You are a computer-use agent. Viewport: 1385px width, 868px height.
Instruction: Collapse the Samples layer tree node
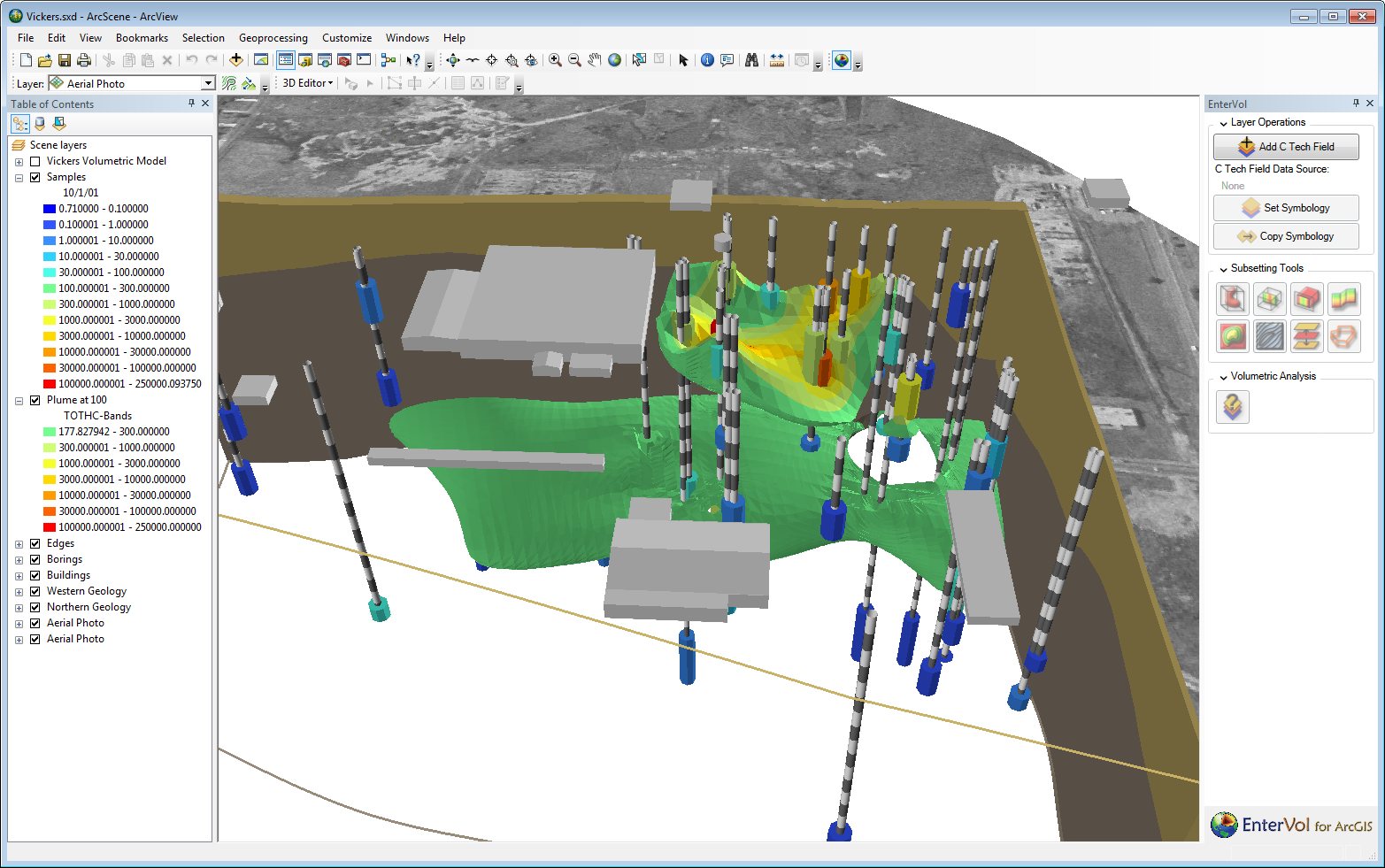pos(19,178)
